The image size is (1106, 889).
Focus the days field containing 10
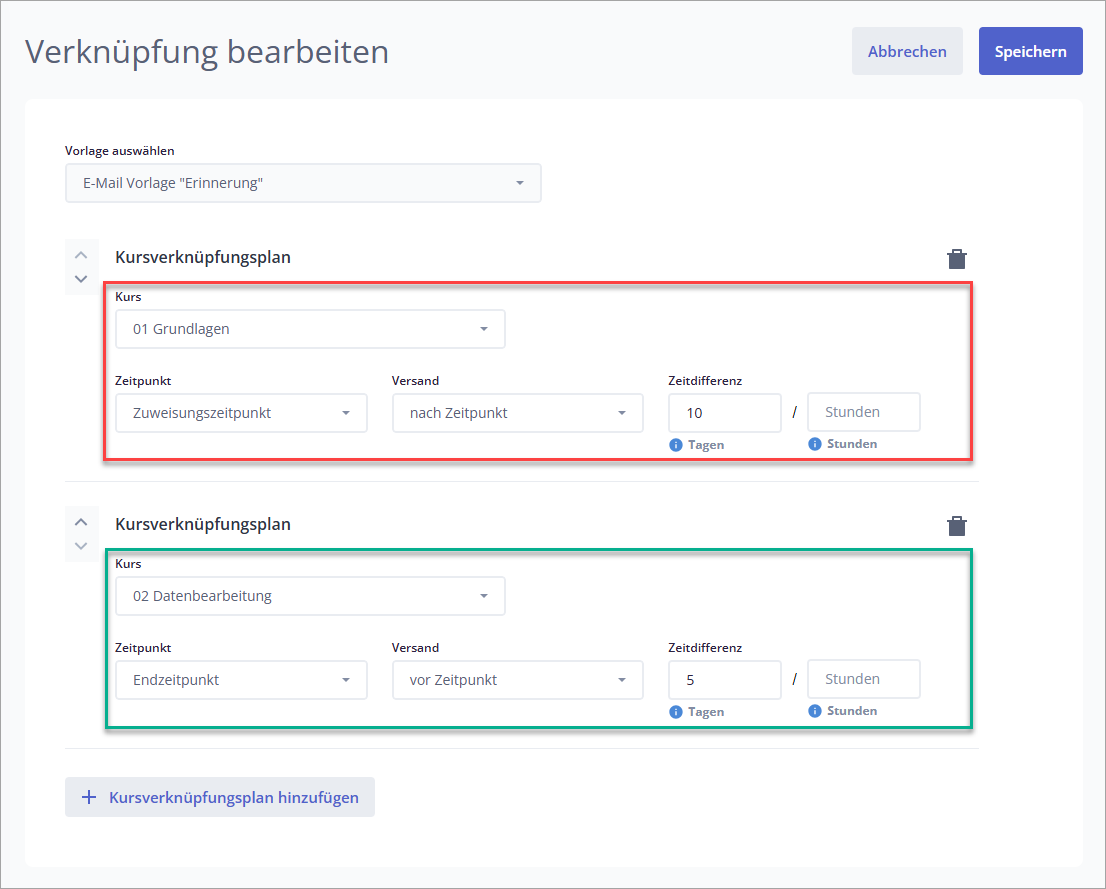(x=725, y=413)
